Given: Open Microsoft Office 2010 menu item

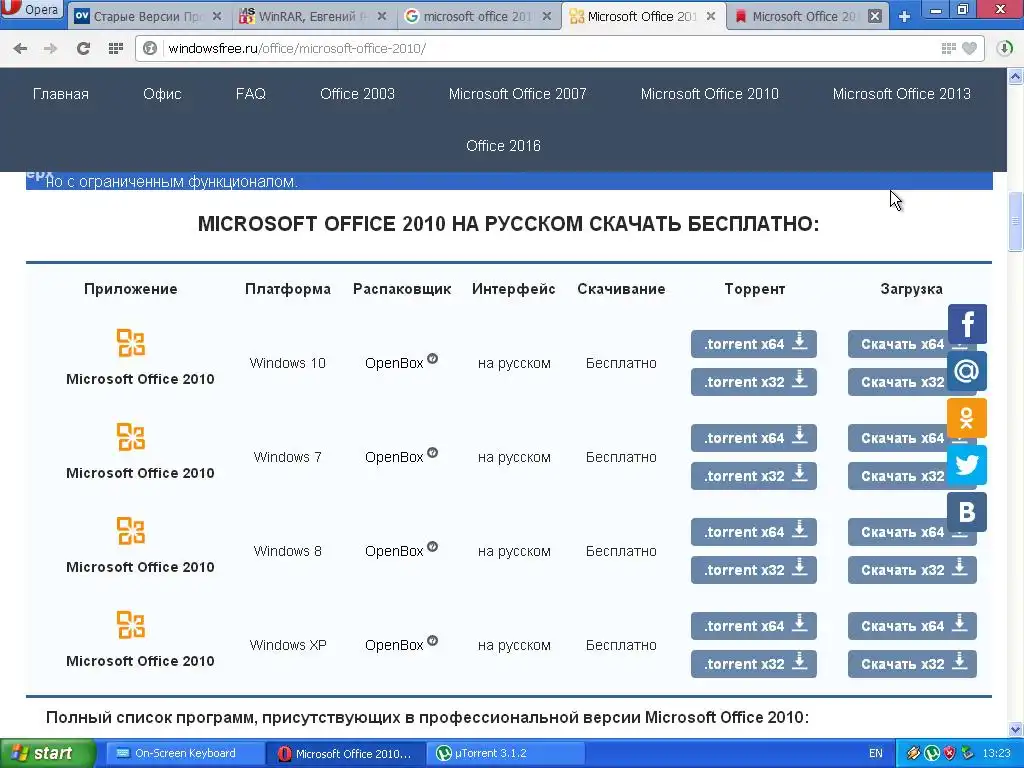Looking at the screenshot, I should click(x=709, y=94).
